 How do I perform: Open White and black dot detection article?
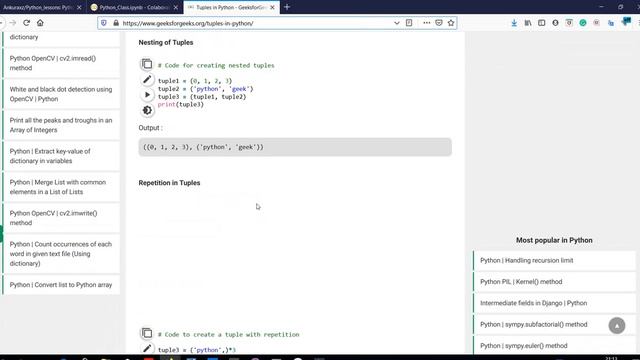click(61, 94)
